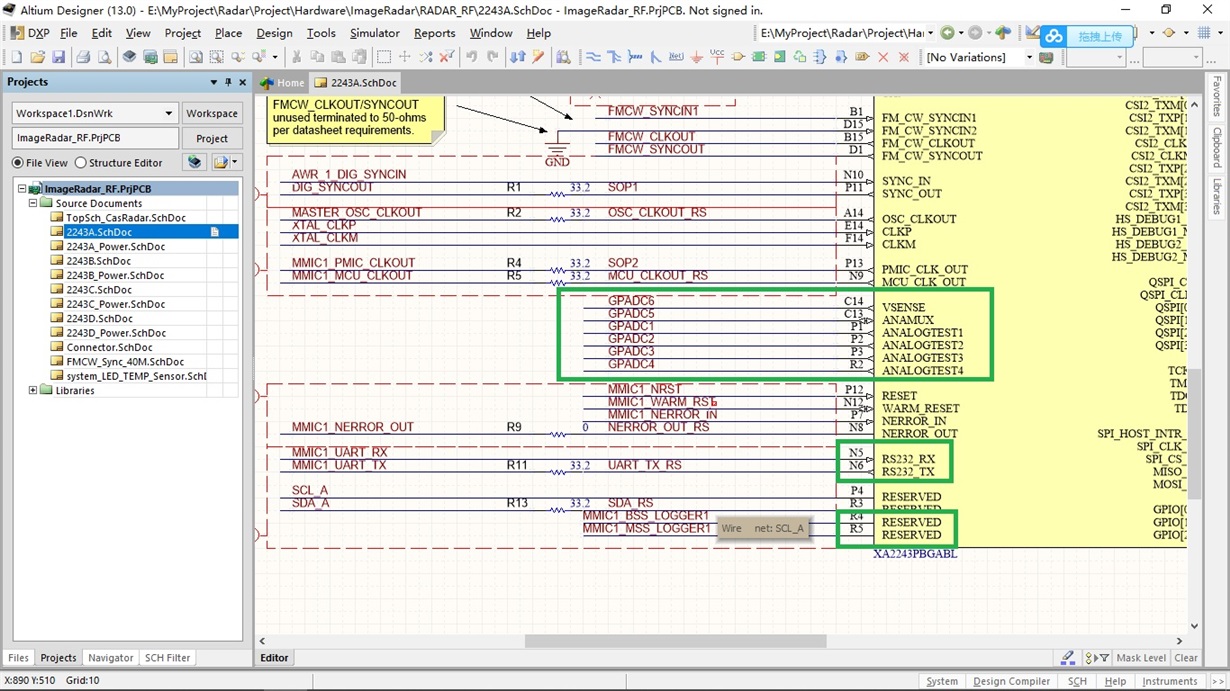Click the Browse Libraries binoculars icon

(563, 57)
